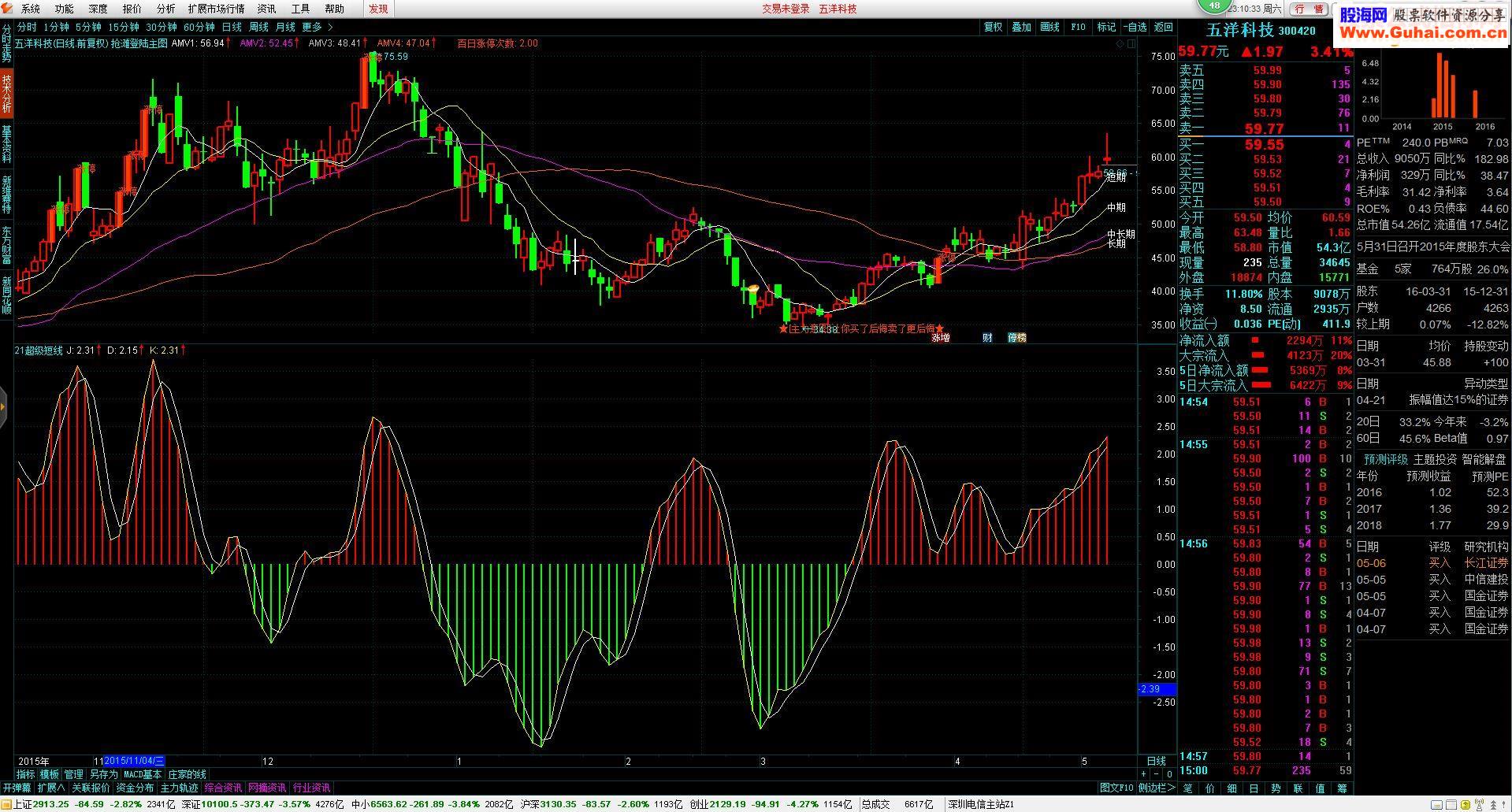
Task: Open 行业资讯 tab
Action: point(311,788)
